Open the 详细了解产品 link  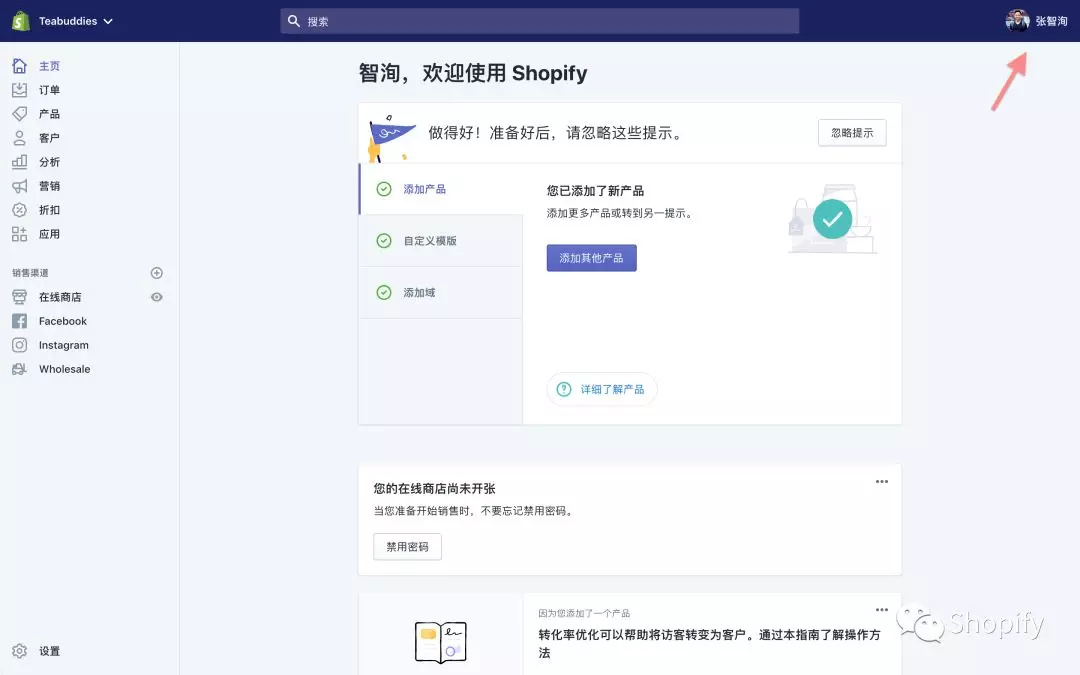(602, 389)
